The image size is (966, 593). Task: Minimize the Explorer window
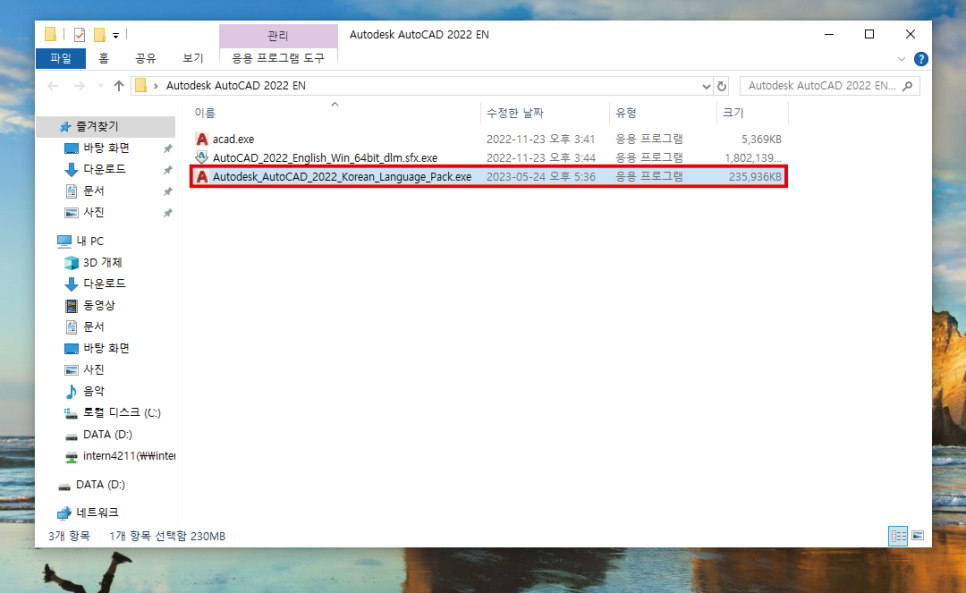pyautogui.click(x=829, y=34)
